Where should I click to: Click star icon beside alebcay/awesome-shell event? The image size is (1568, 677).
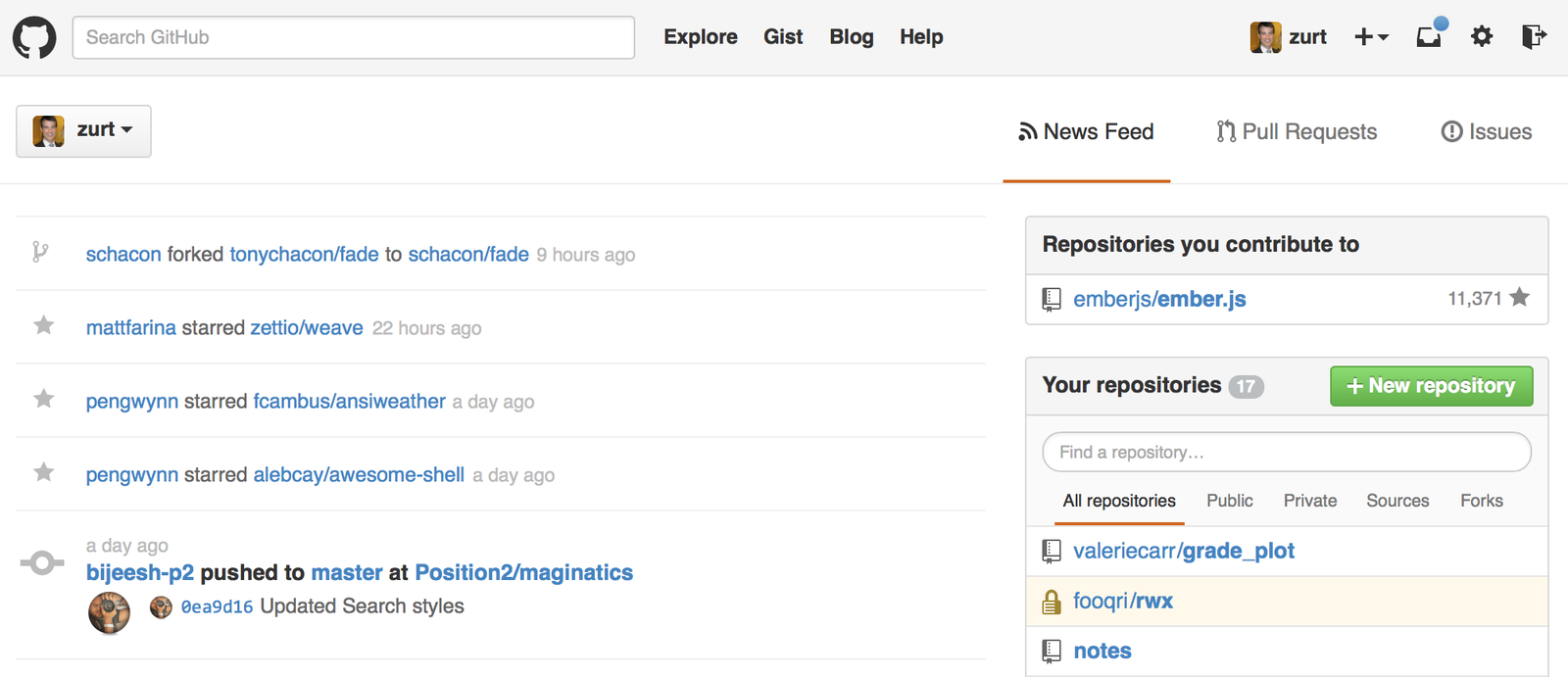[x=44, y=472]
